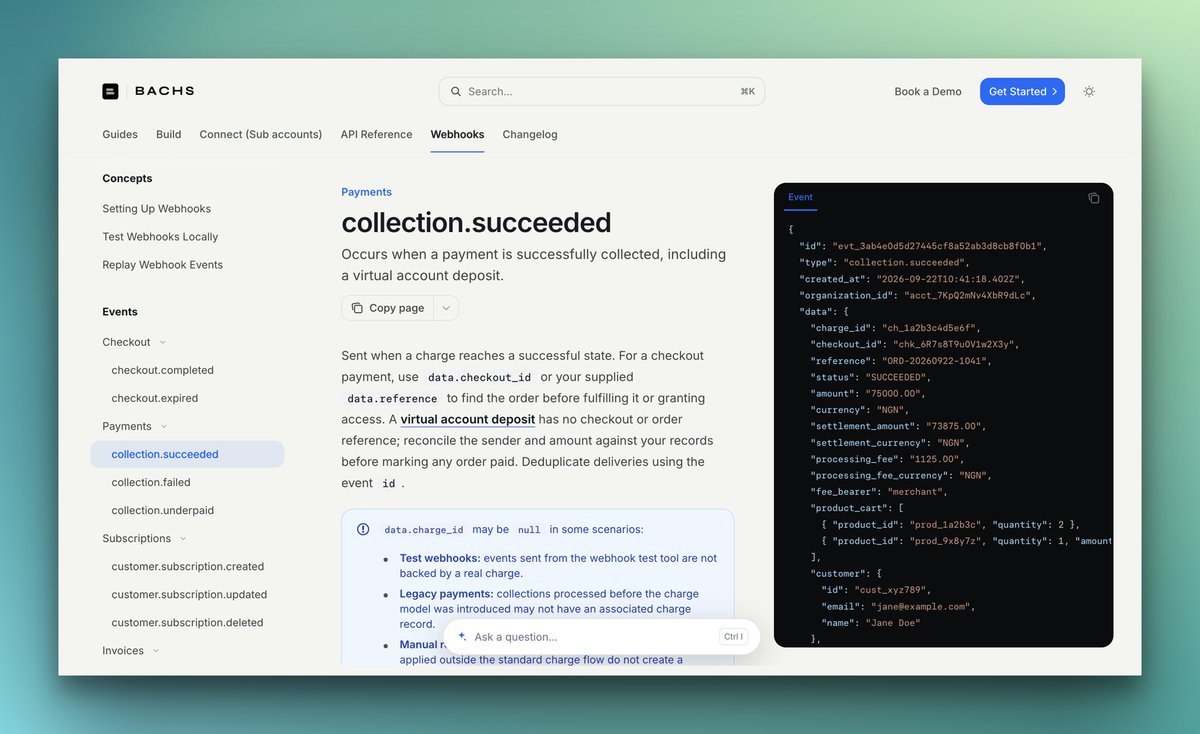Go to checkout.expired event

[x=155, y=398]
